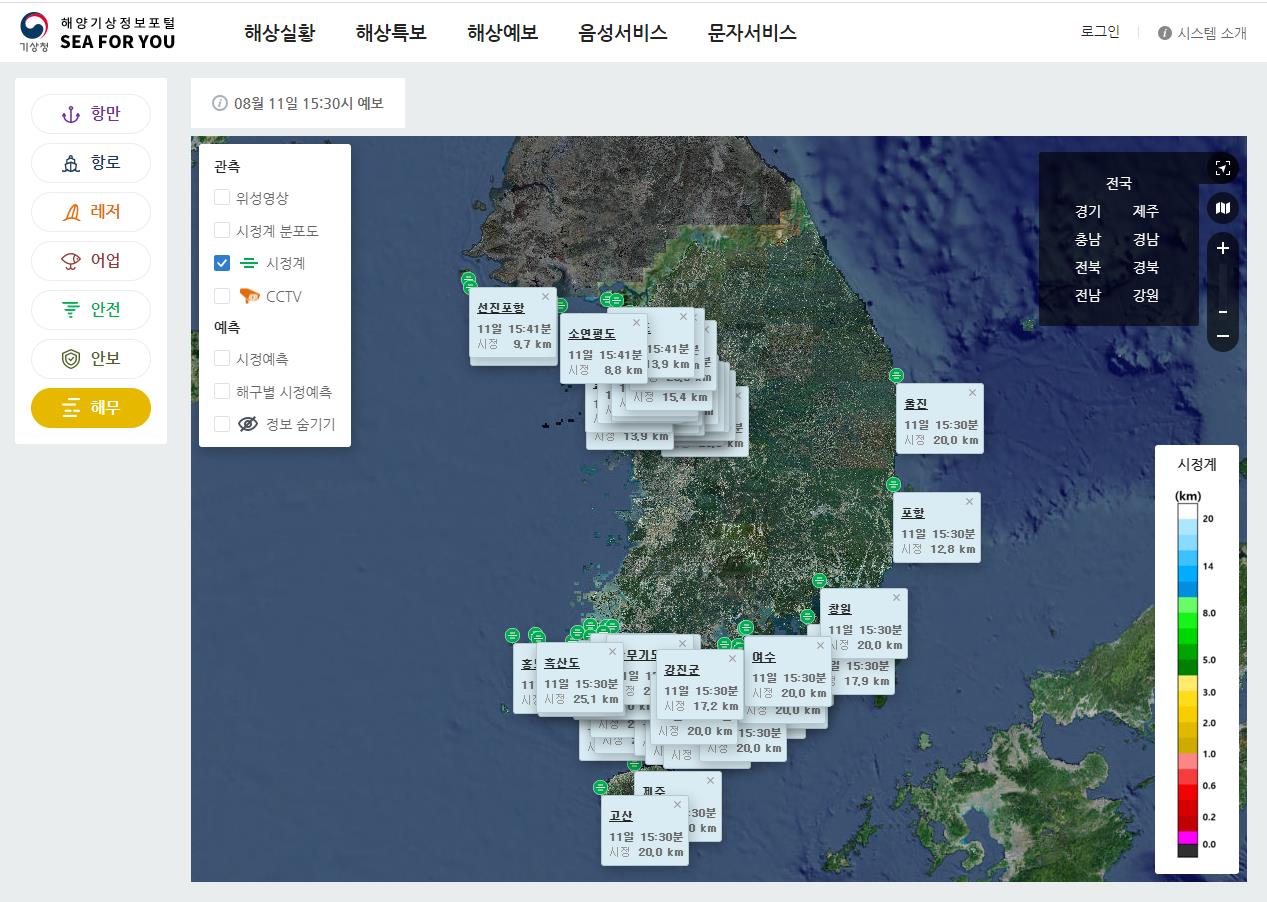Open the 항로 (route) category
1267x902 pixels.
point(91,163)
